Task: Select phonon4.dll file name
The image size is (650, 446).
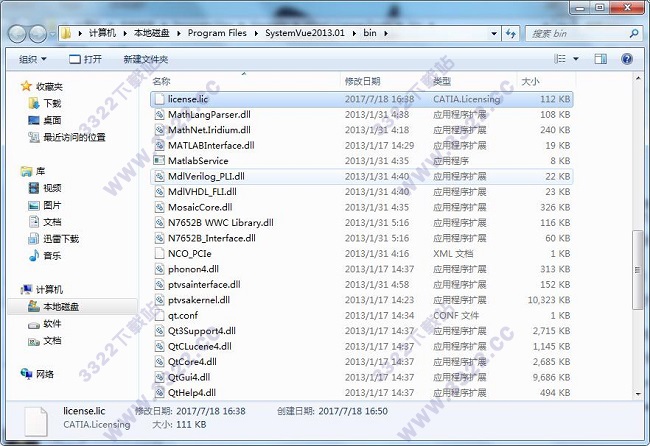Action: pyautogui.click(x=193, y=269)
